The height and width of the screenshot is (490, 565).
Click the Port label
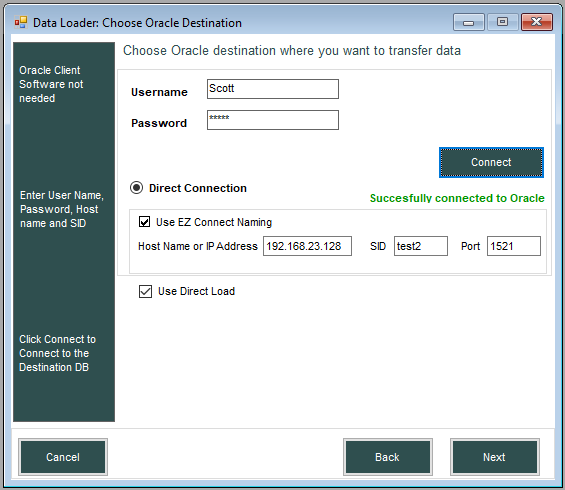tap(471, 246)
